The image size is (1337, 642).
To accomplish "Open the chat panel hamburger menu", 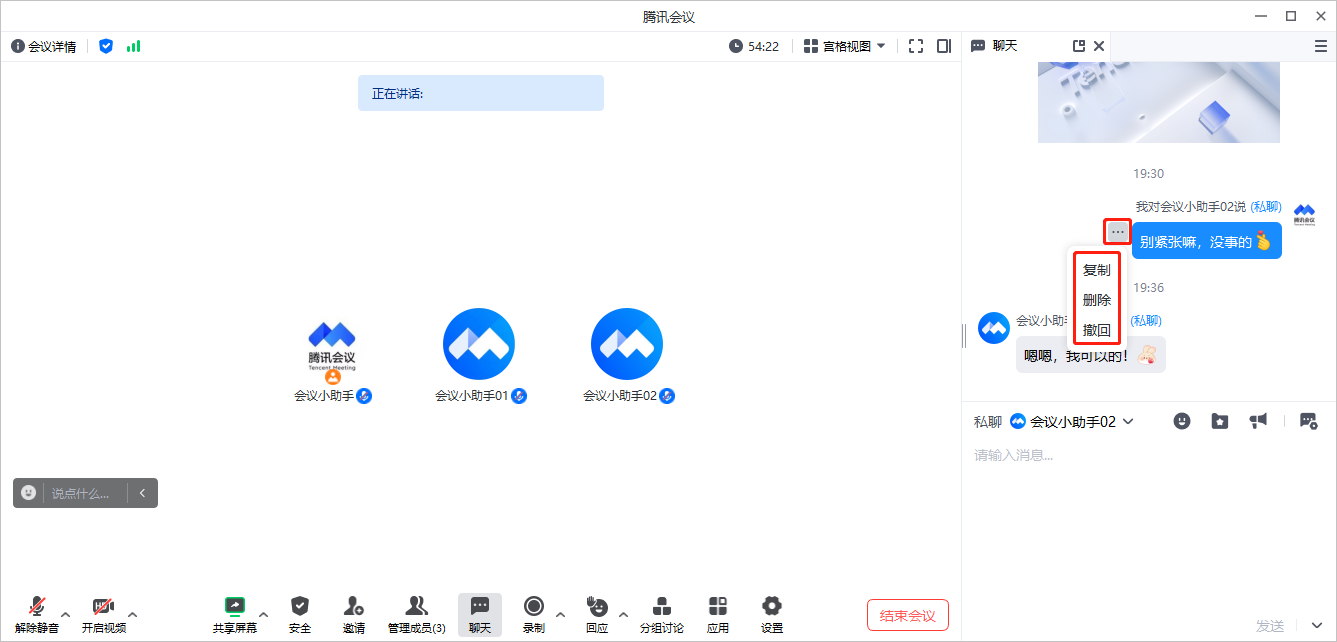I will click(1321, 46).
